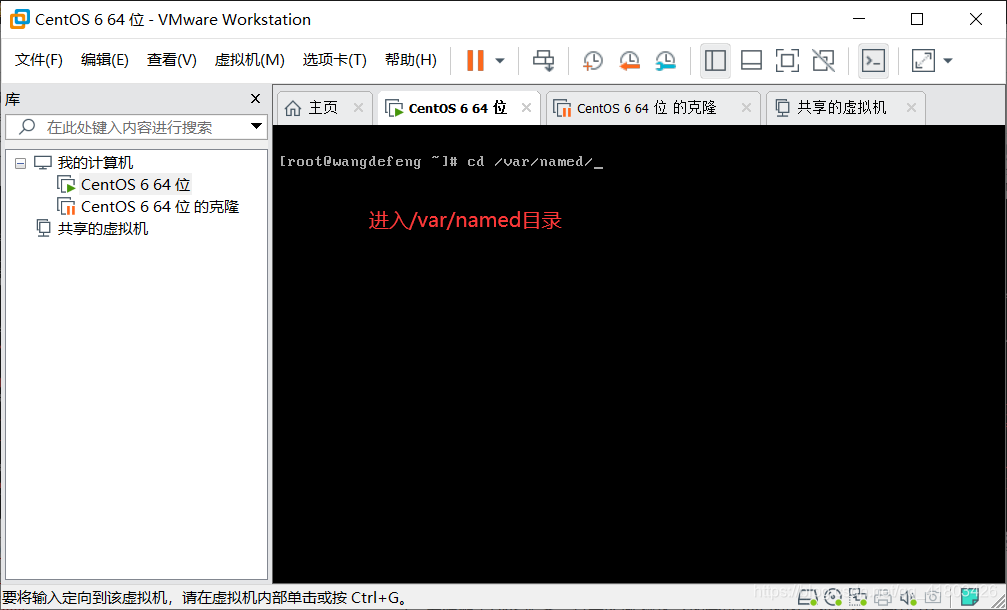Viewport: 1007px width, 610px height.
Task: Send Ctrl+Alt+Del to the guest
Action: (543, 60)
